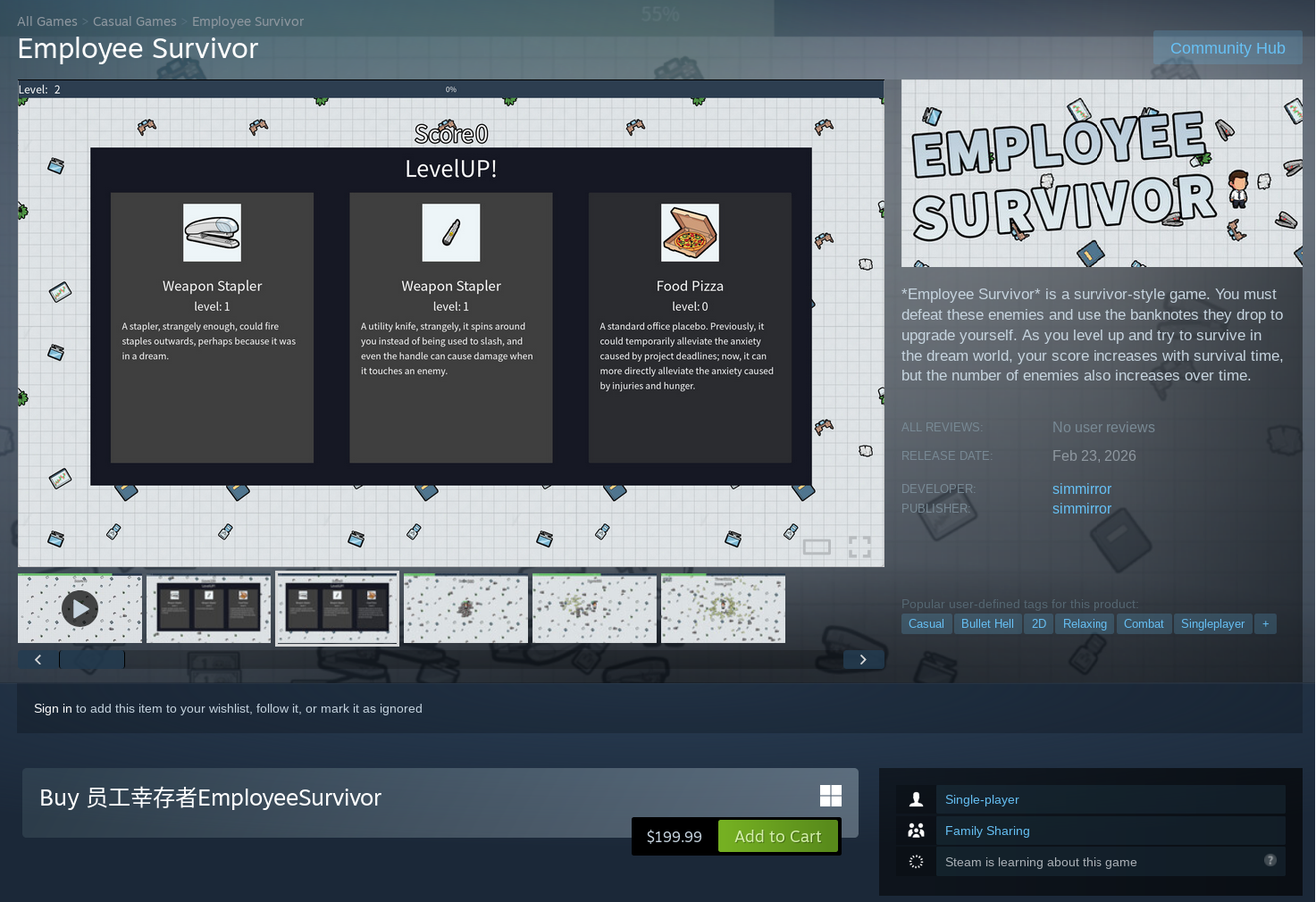Click the release date 'Feb 23, 2026'
This screenshot has height=902, width=1316.
click(x=1094, y=455)
